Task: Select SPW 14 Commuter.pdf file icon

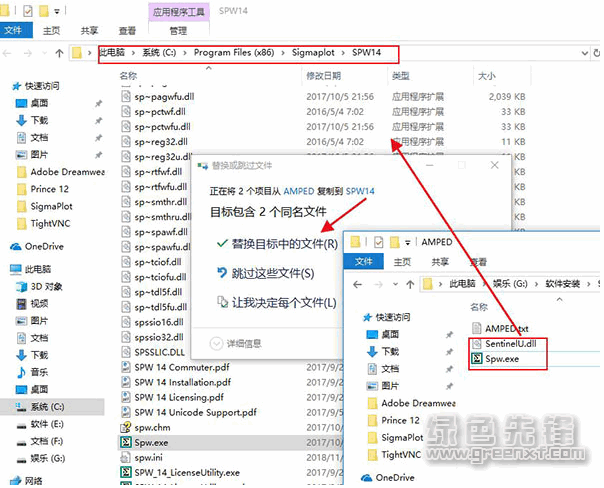Action: coord(126,367)
